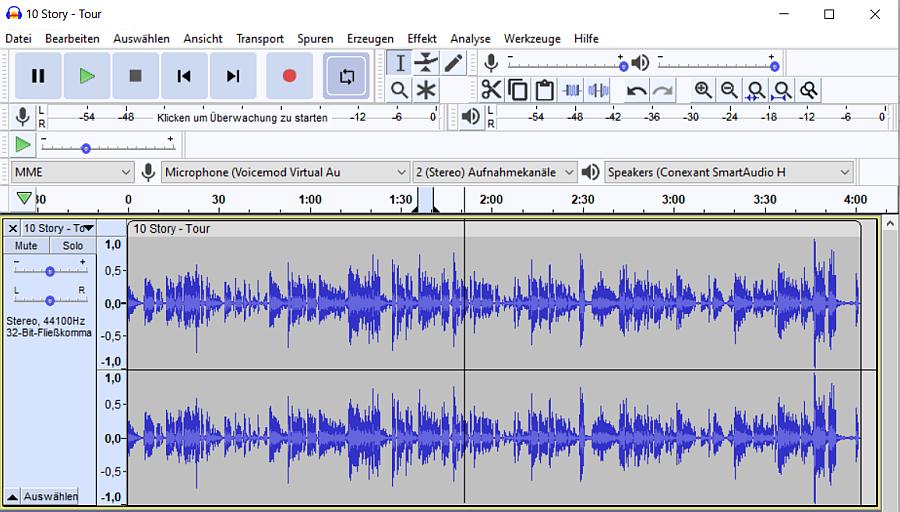Toggle the Loop playback button
This screenshot has height=512, width=900.
(x=346, y=76)
